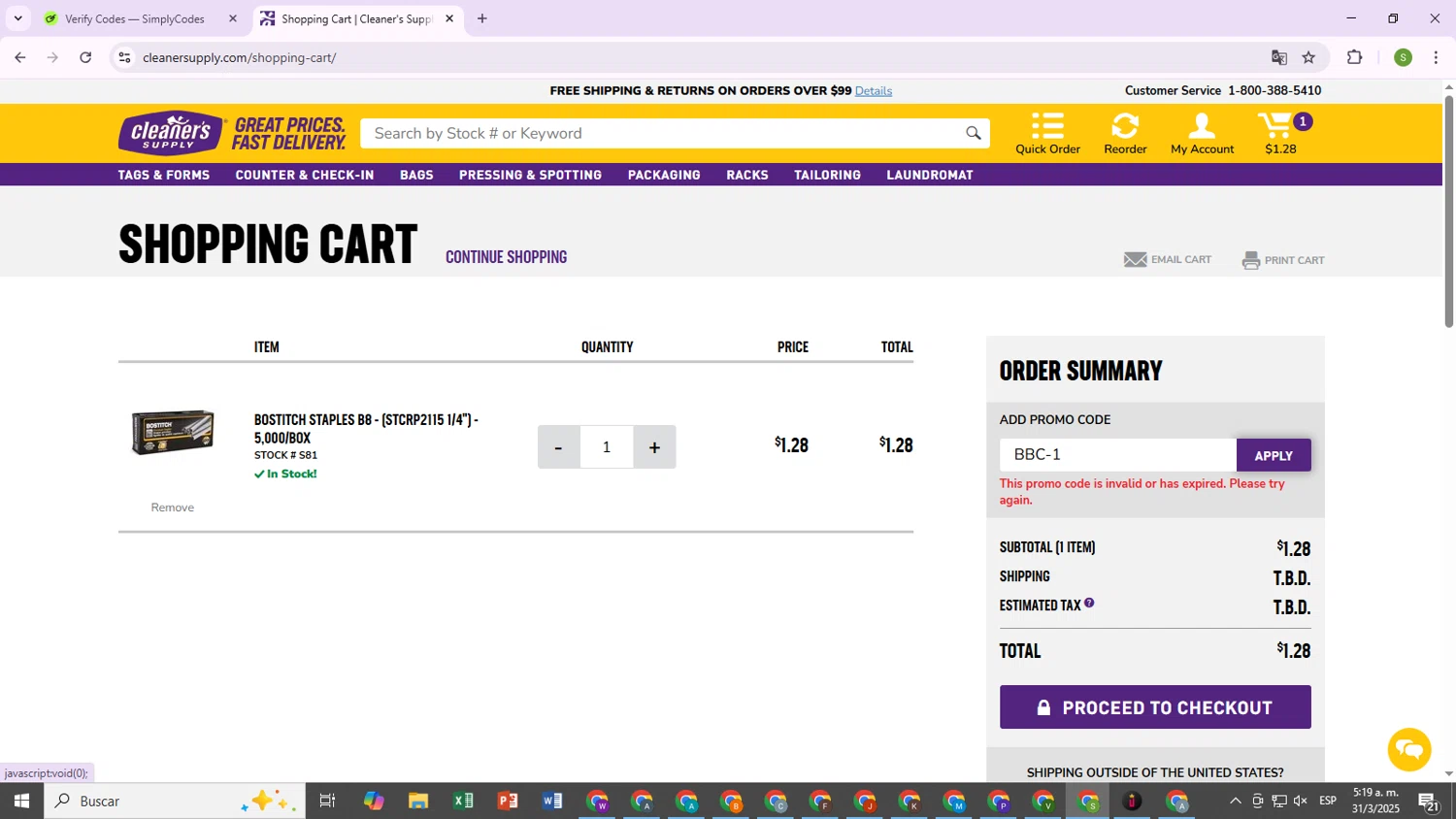Click the Print Cart printer icon

[x=1251, y=260]
